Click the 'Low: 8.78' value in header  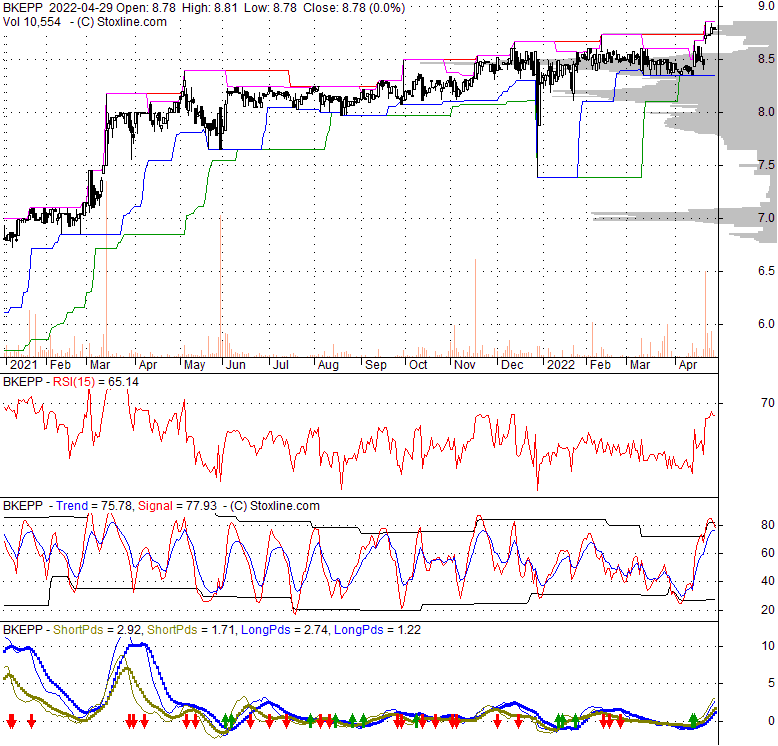pyautogui.click(x=270, y=8)
